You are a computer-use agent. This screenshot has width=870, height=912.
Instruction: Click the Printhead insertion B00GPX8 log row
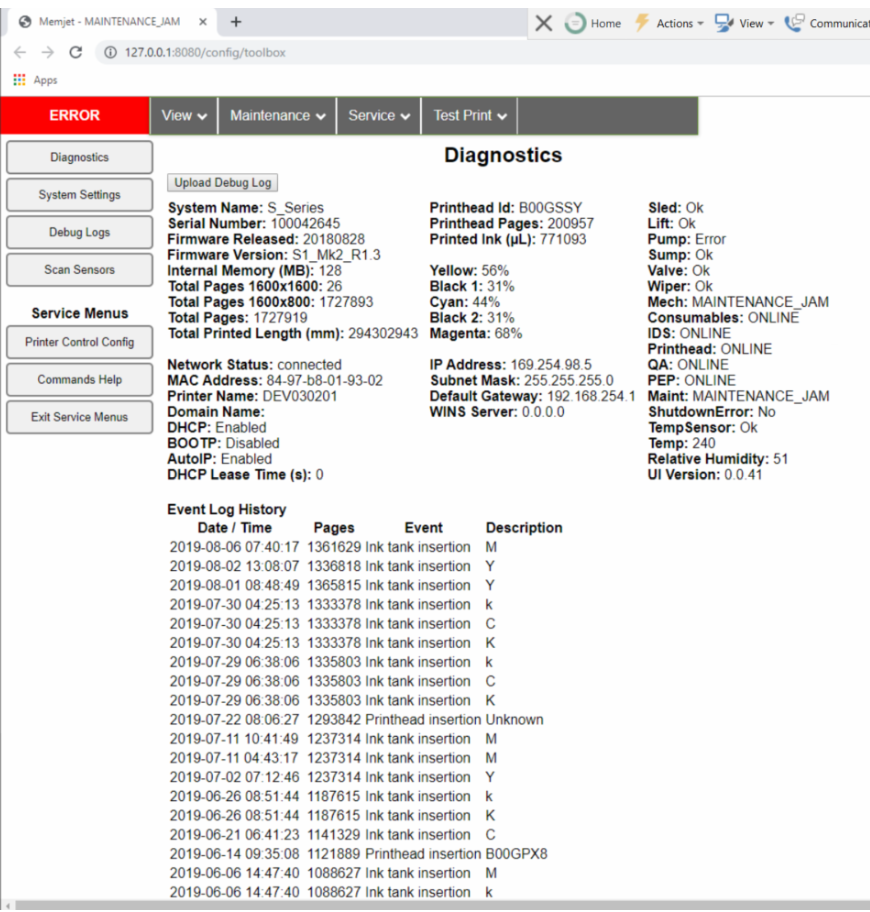[x=359, y=854]
